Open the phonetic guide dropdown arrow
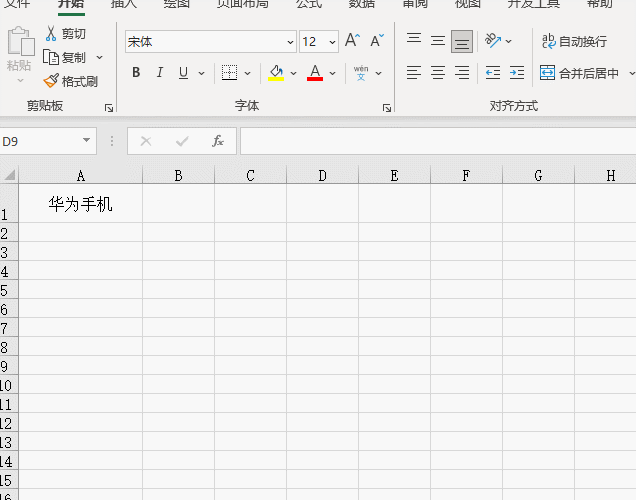636x500 pixels. coord(378,73)
